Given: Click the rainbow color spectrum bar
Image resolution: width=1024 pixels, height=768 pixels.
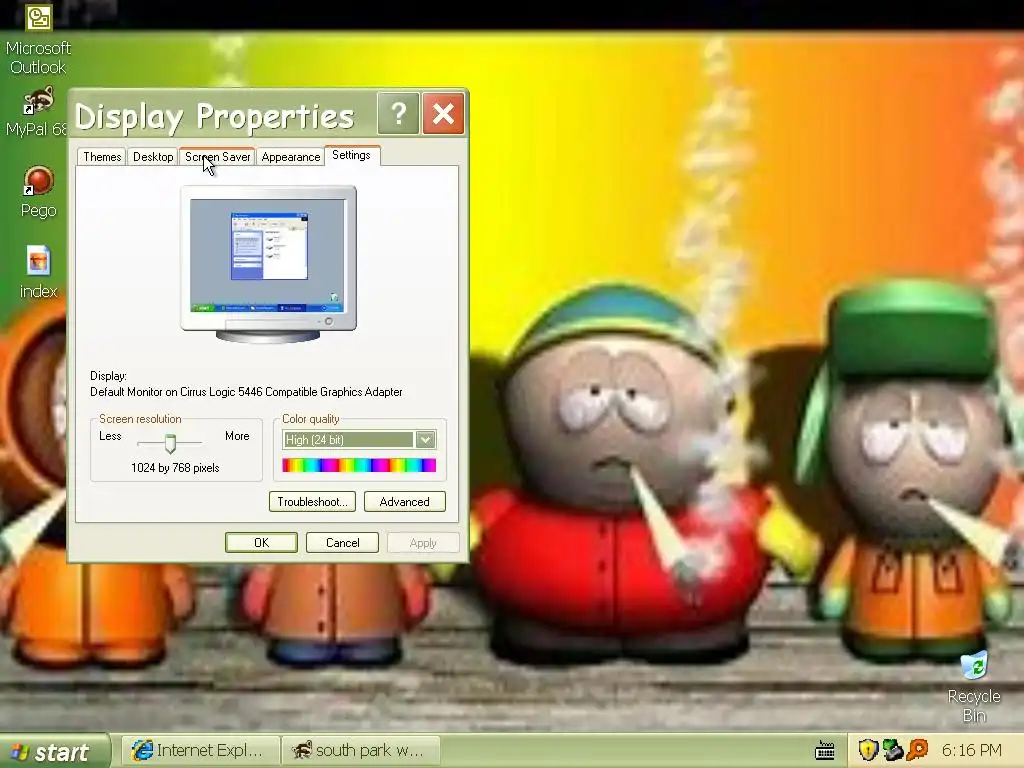Looking at the screenshot, I should pos(359,465).
